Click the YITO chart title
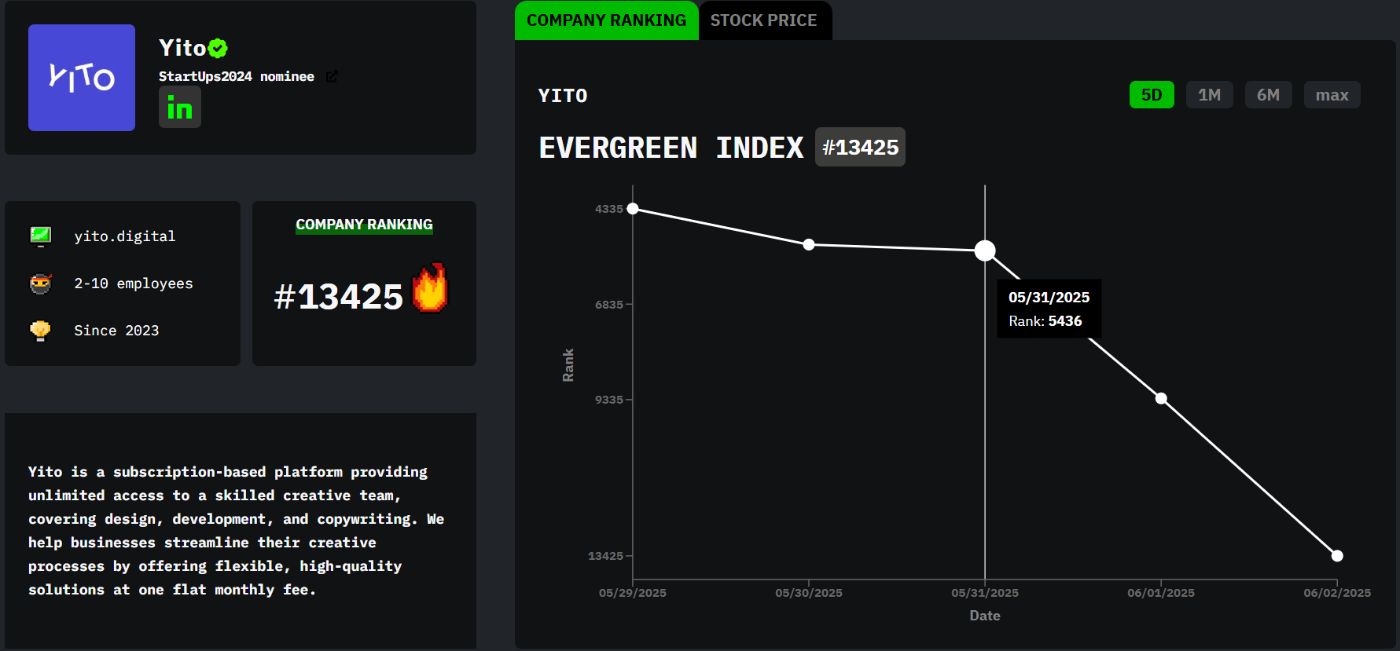1400x651 pixels. 563,95
